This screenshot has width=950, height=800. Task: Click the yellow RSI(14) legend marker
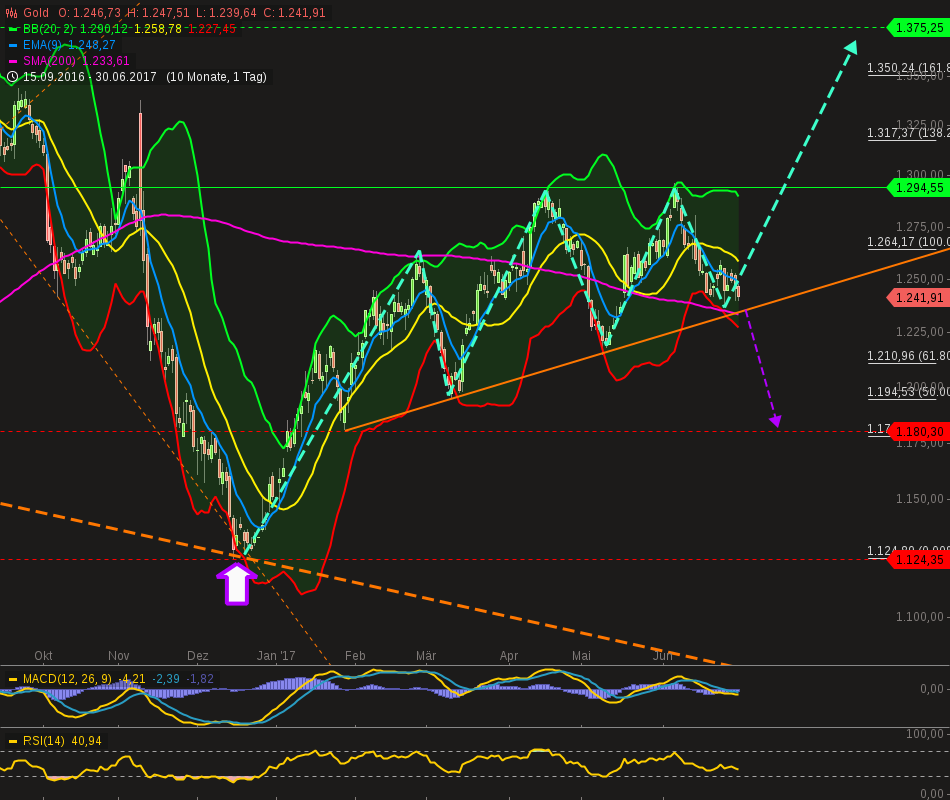[13, 741]
